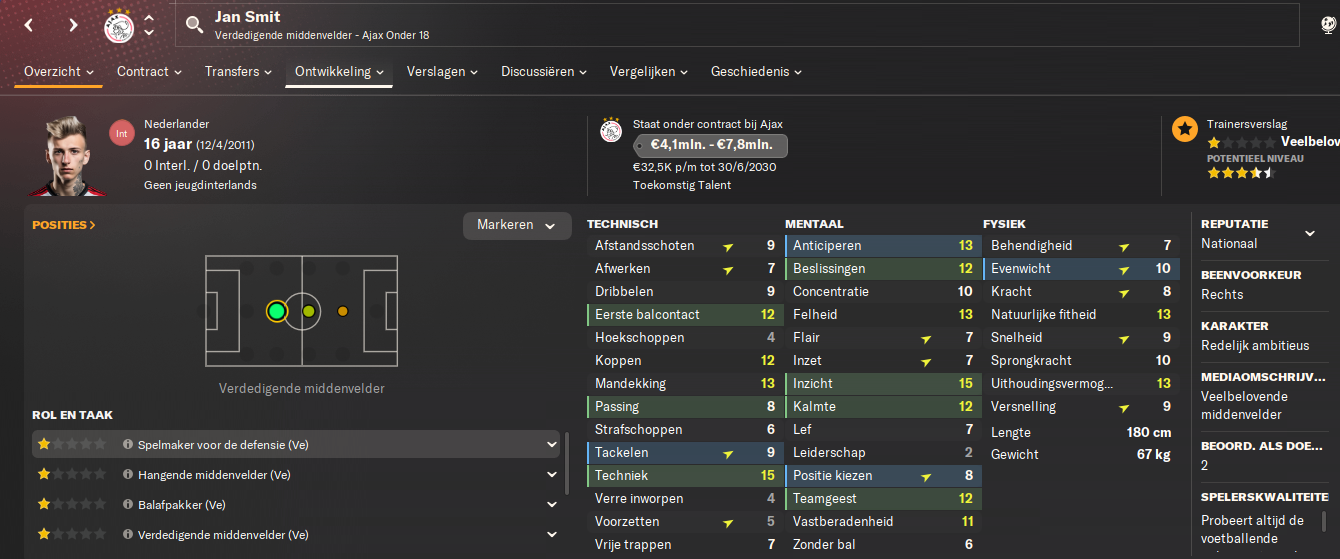
Task: Click the Posities link
Action: pyautogui.click(x=64, y=225)
